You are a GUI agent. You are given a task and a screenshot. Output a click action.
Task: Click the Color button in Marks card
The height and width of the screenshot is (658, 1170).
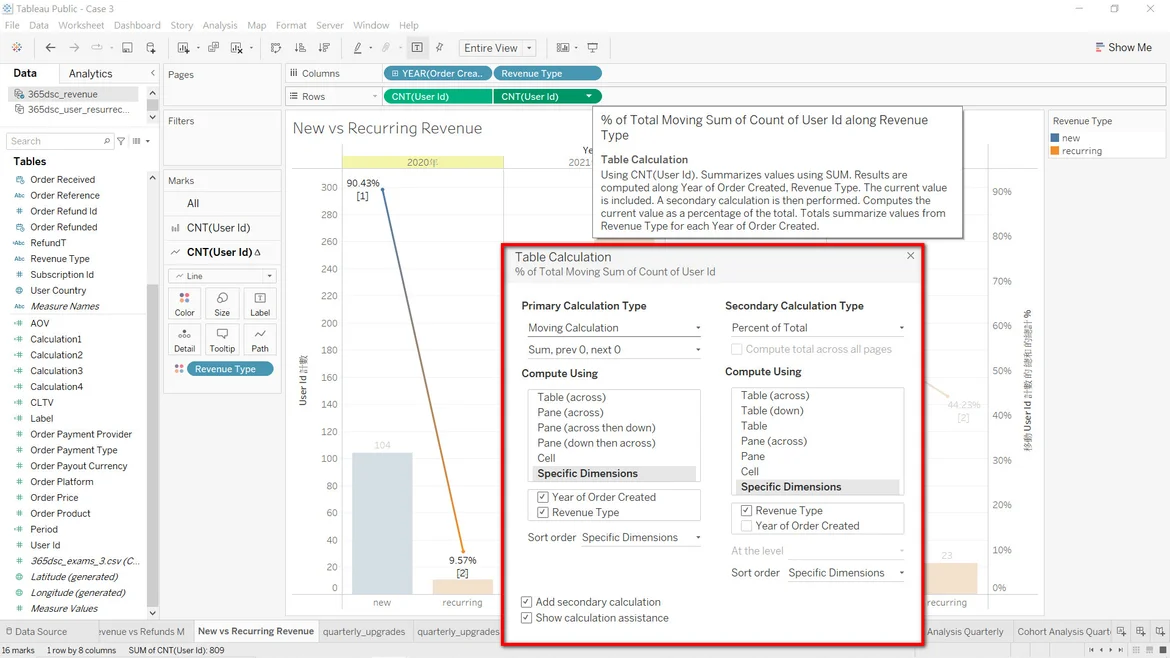(185, 303)
